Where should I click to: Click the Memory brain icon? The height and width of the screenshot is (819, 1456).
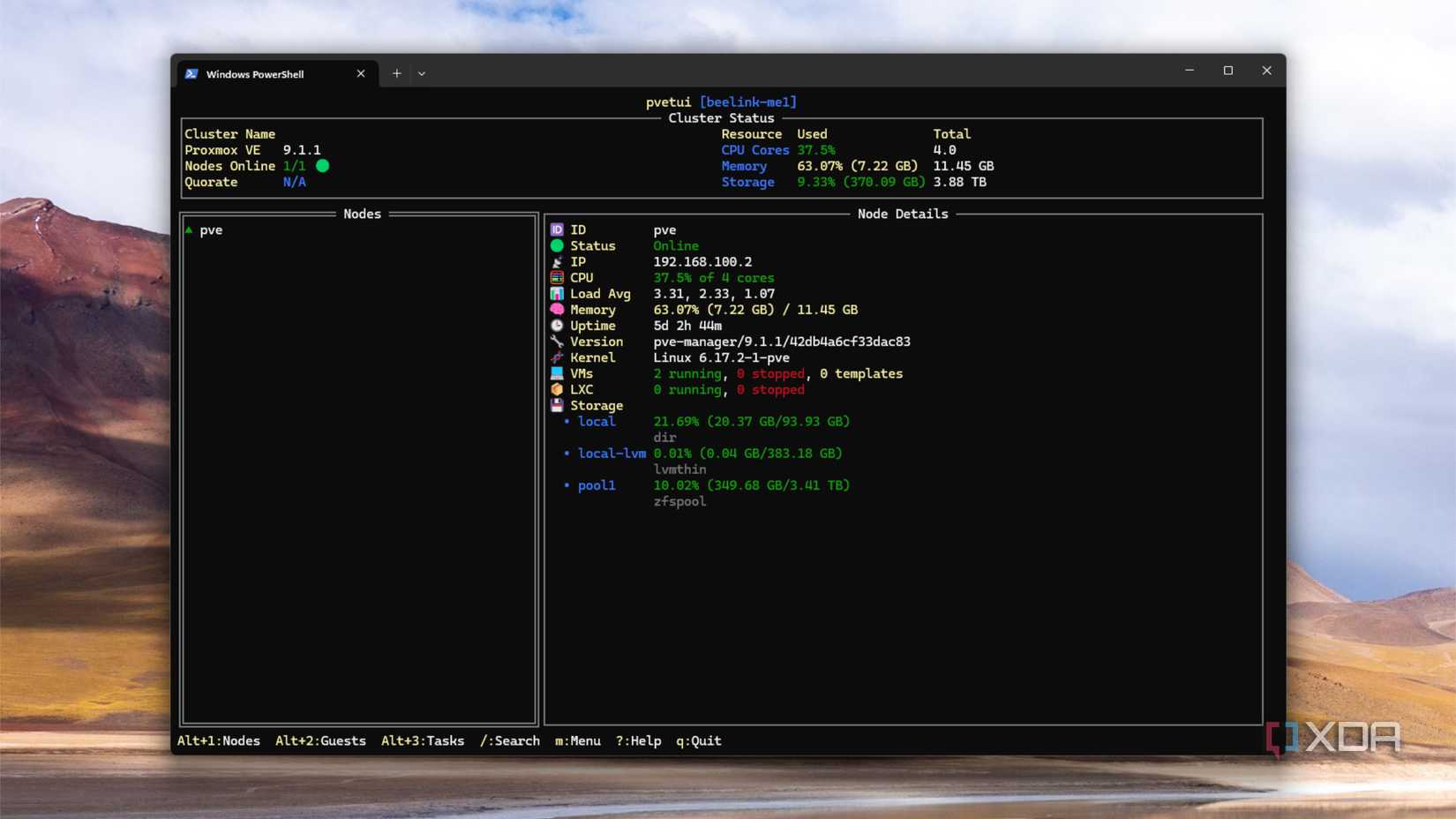pyautogui.click(x=557, y=310)
